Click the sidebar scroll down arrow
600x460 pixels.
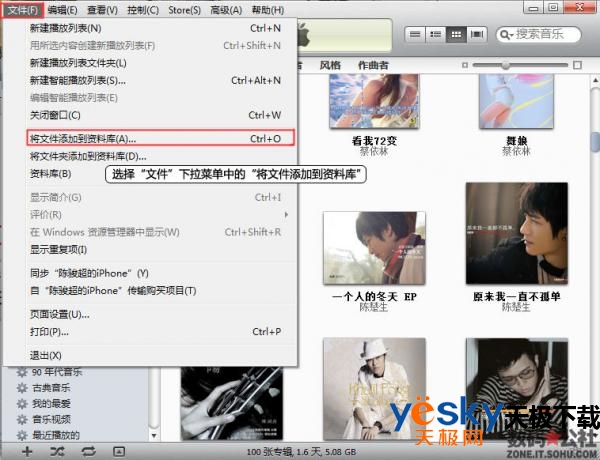click(154, 436)
